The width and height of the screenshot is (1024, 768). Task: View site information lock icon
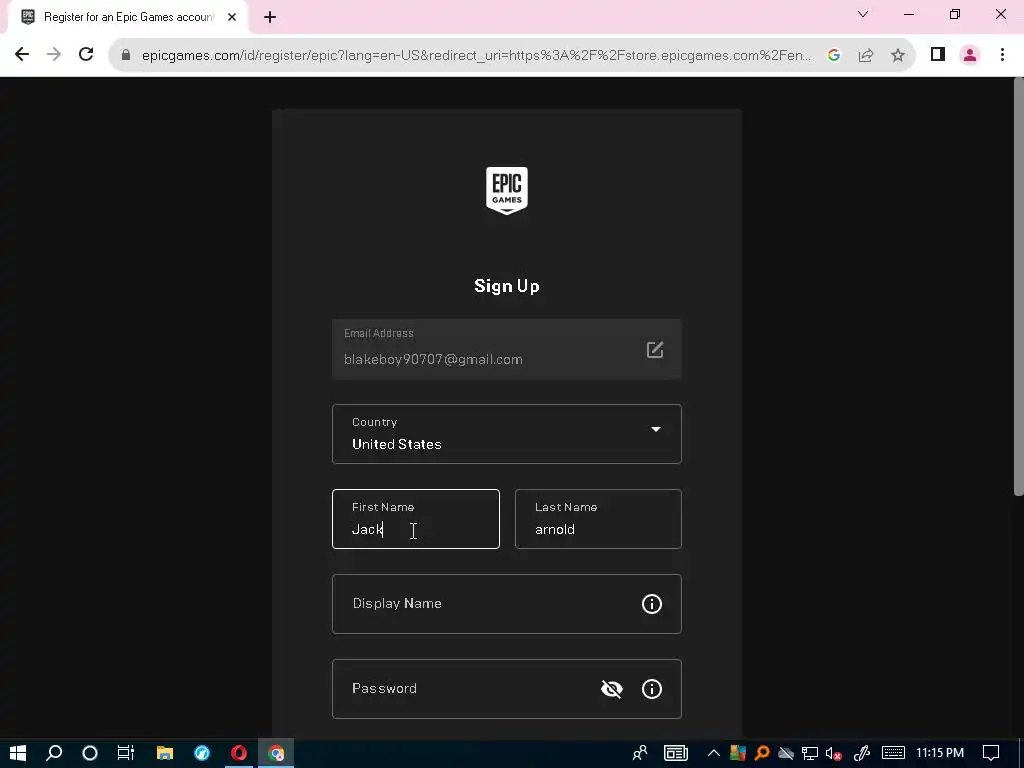[x=126, y=55]
